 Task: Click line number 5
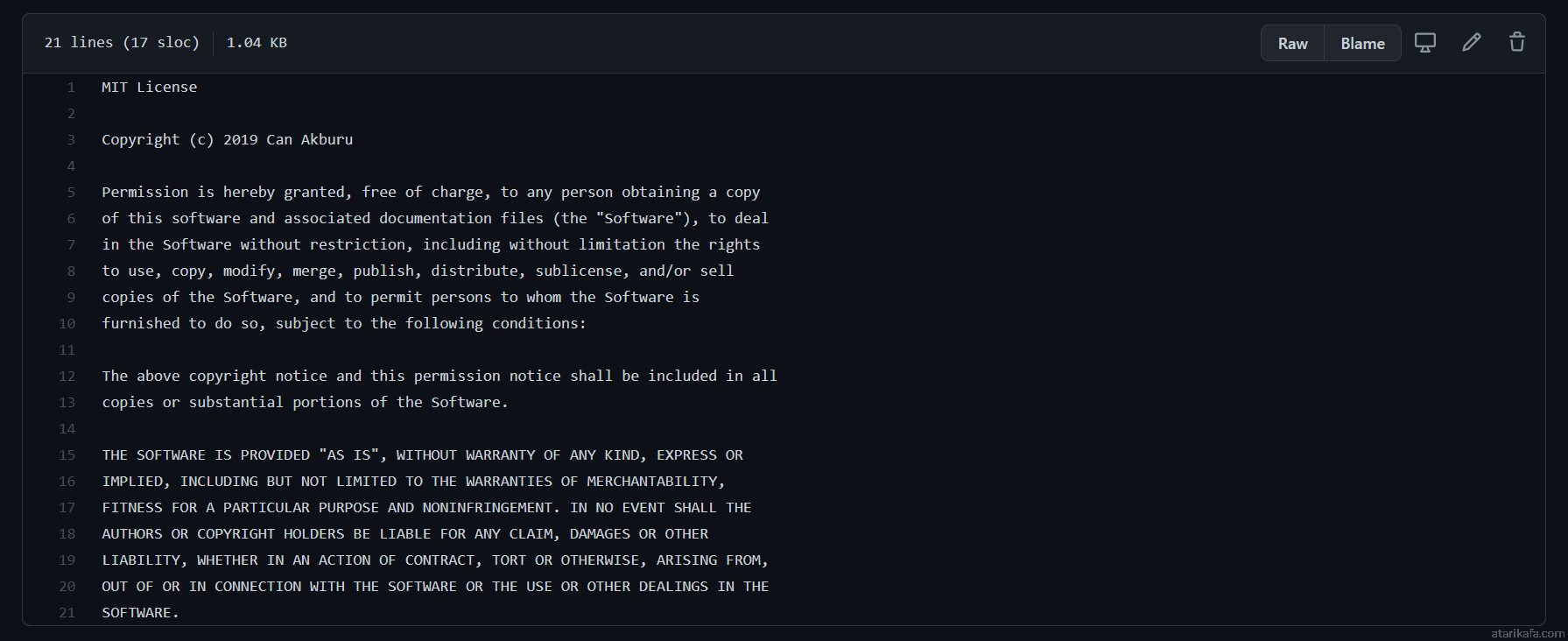tap(71, 193)
